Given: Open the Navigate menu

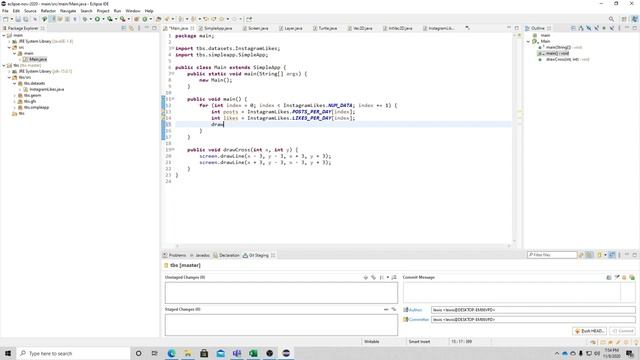Looking at the screenshot, I should [68, 11].
